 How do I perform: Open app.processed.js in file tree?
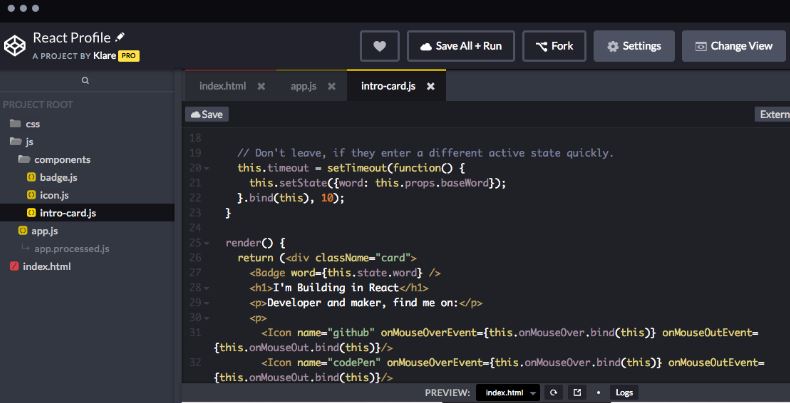tap(72, 248)
